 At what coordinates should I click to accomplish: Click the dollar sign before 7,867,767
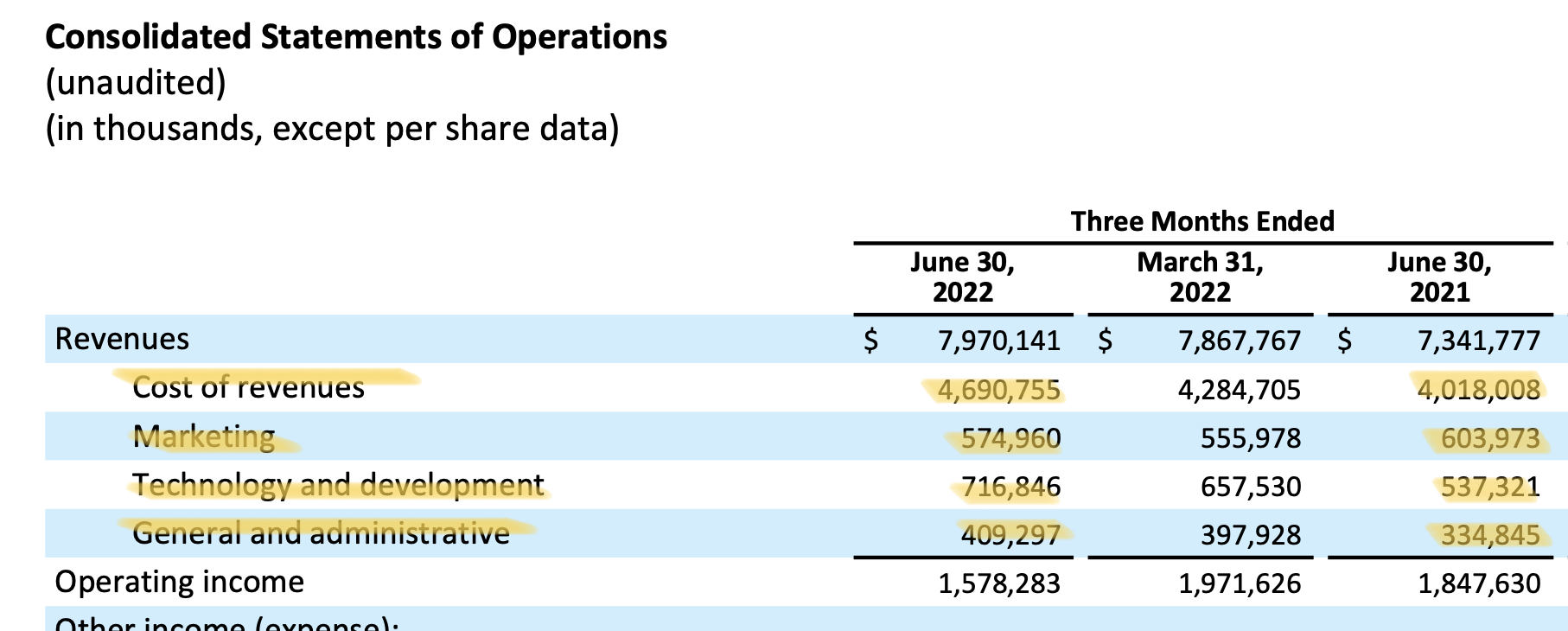point(1106,341)
